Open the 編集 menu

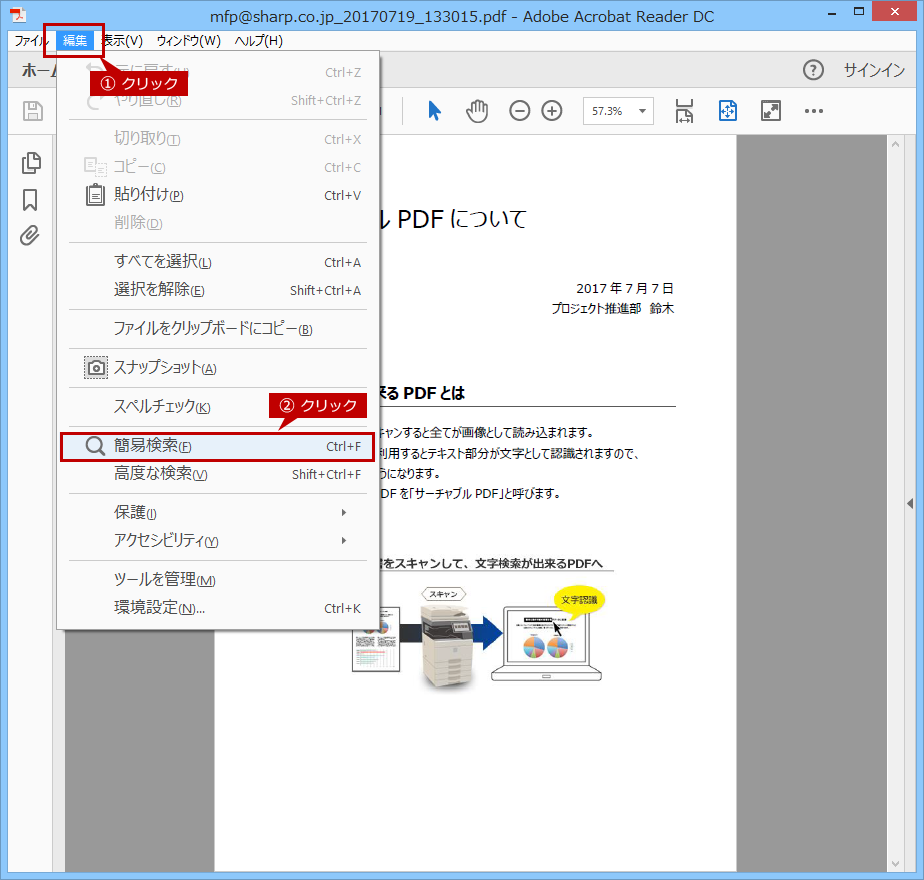[x=75, y=40]
